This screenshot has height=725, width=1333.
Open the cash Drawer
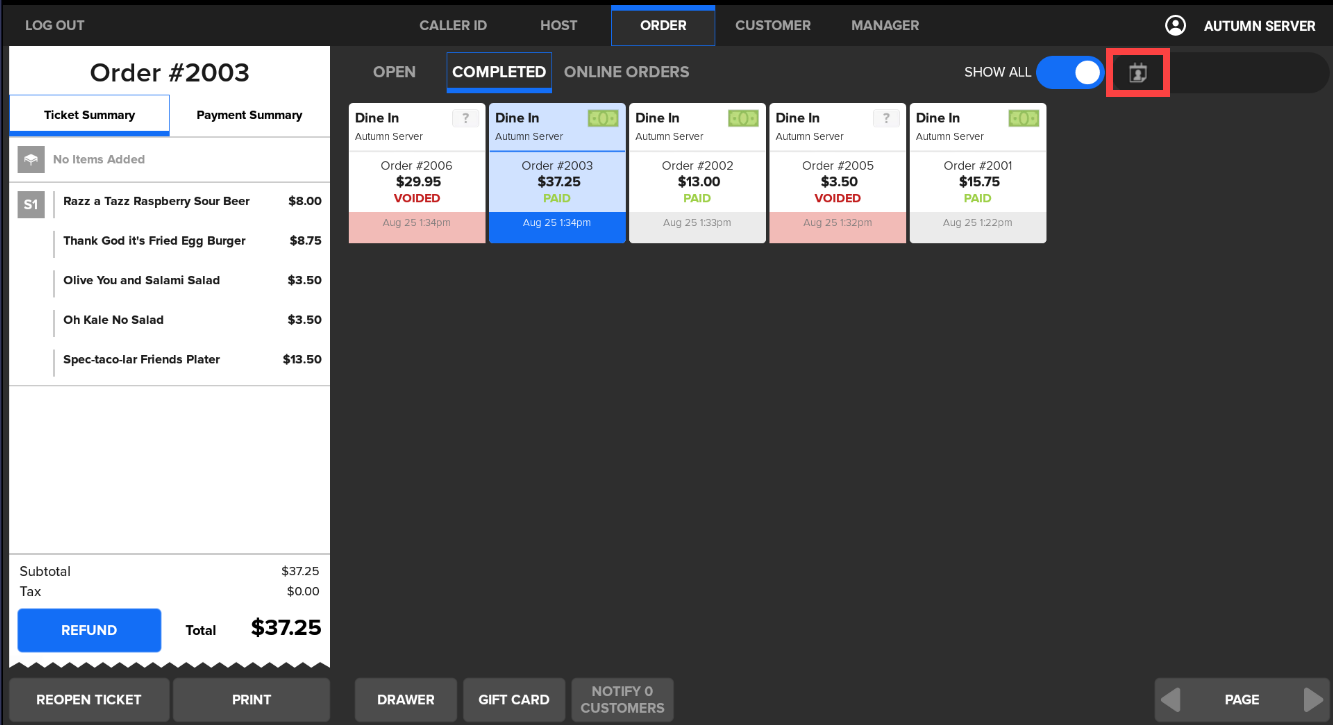[x=405, y=700]
